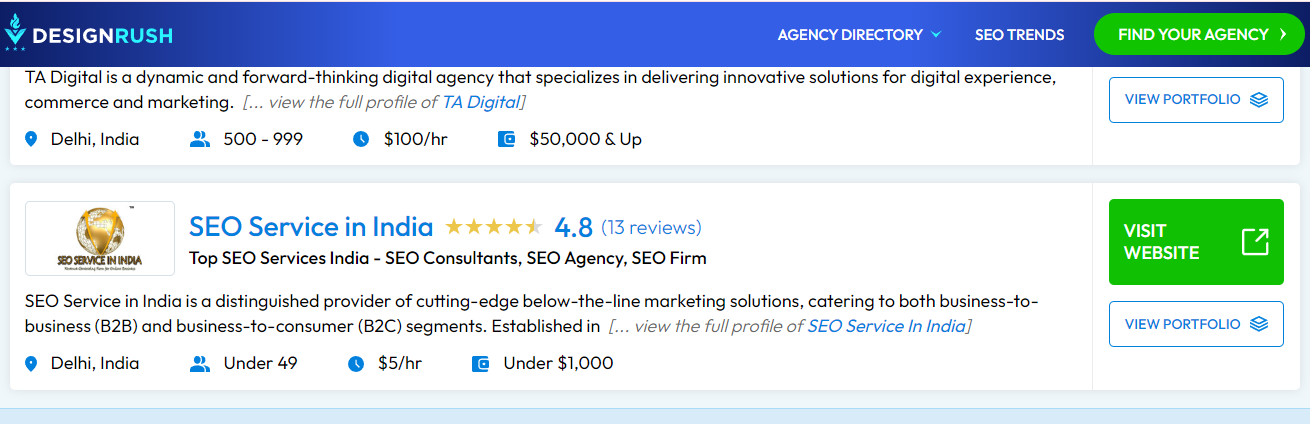The height and width of the screenshot is (424, 1310).
Task: Click the external link icon on Visit Website
Action: (x=1255, y=242)
